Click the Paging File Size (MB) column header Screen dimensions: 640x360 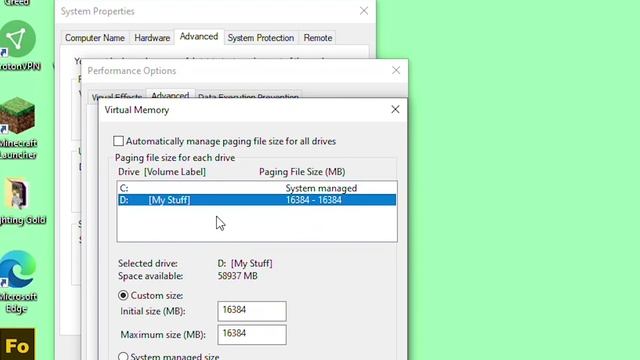click(x=302, y=172)
